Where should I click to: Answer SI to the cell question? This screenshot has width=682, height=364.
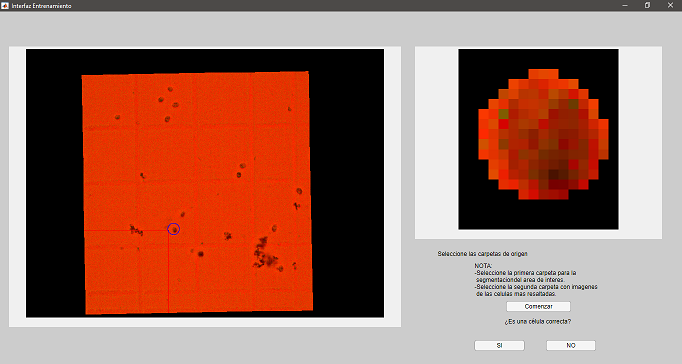coord(499,345)
